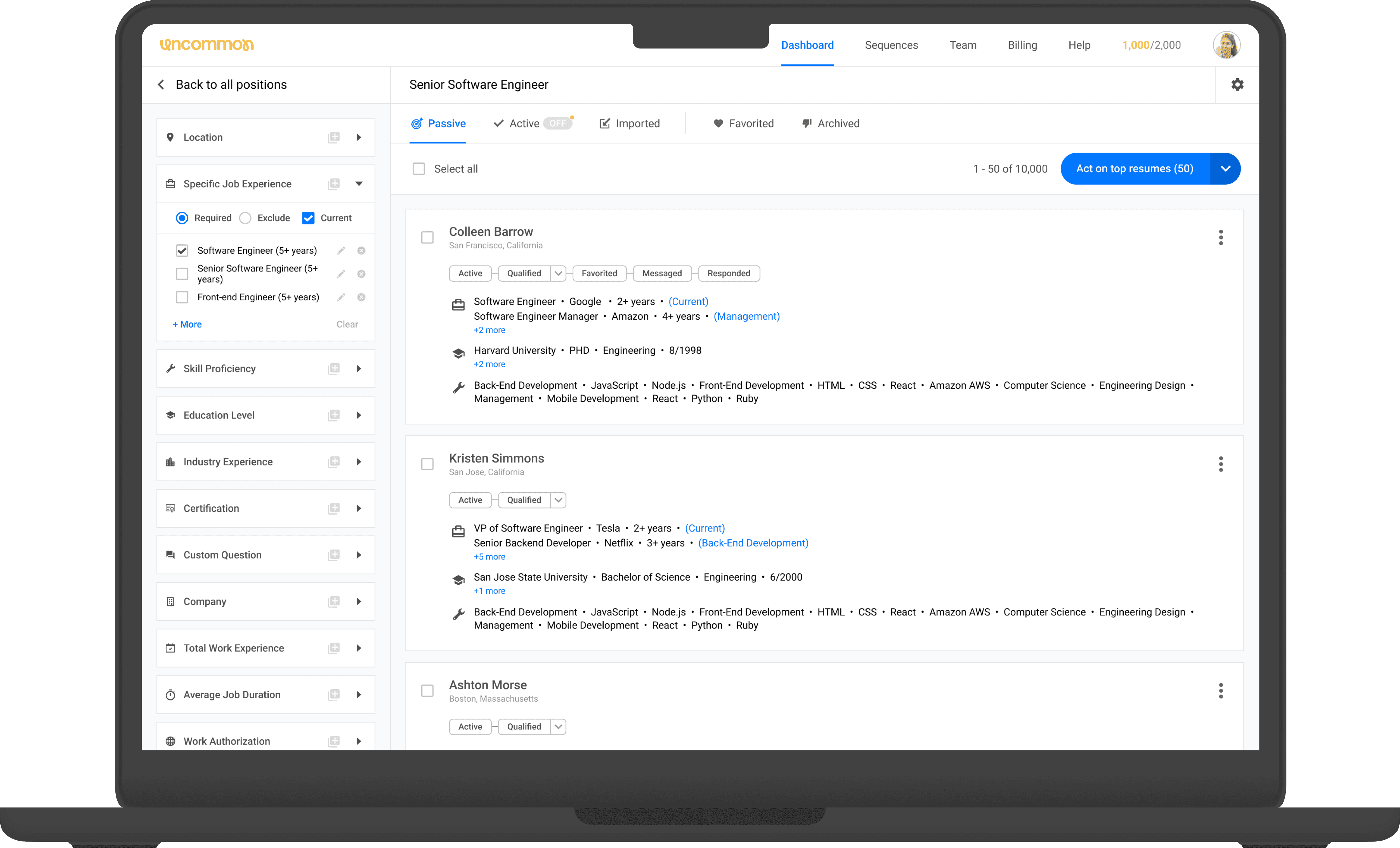Tick Senior Software Engineer experience checkbox
This screenshot has width=1400, height=848.
[182, 274]
